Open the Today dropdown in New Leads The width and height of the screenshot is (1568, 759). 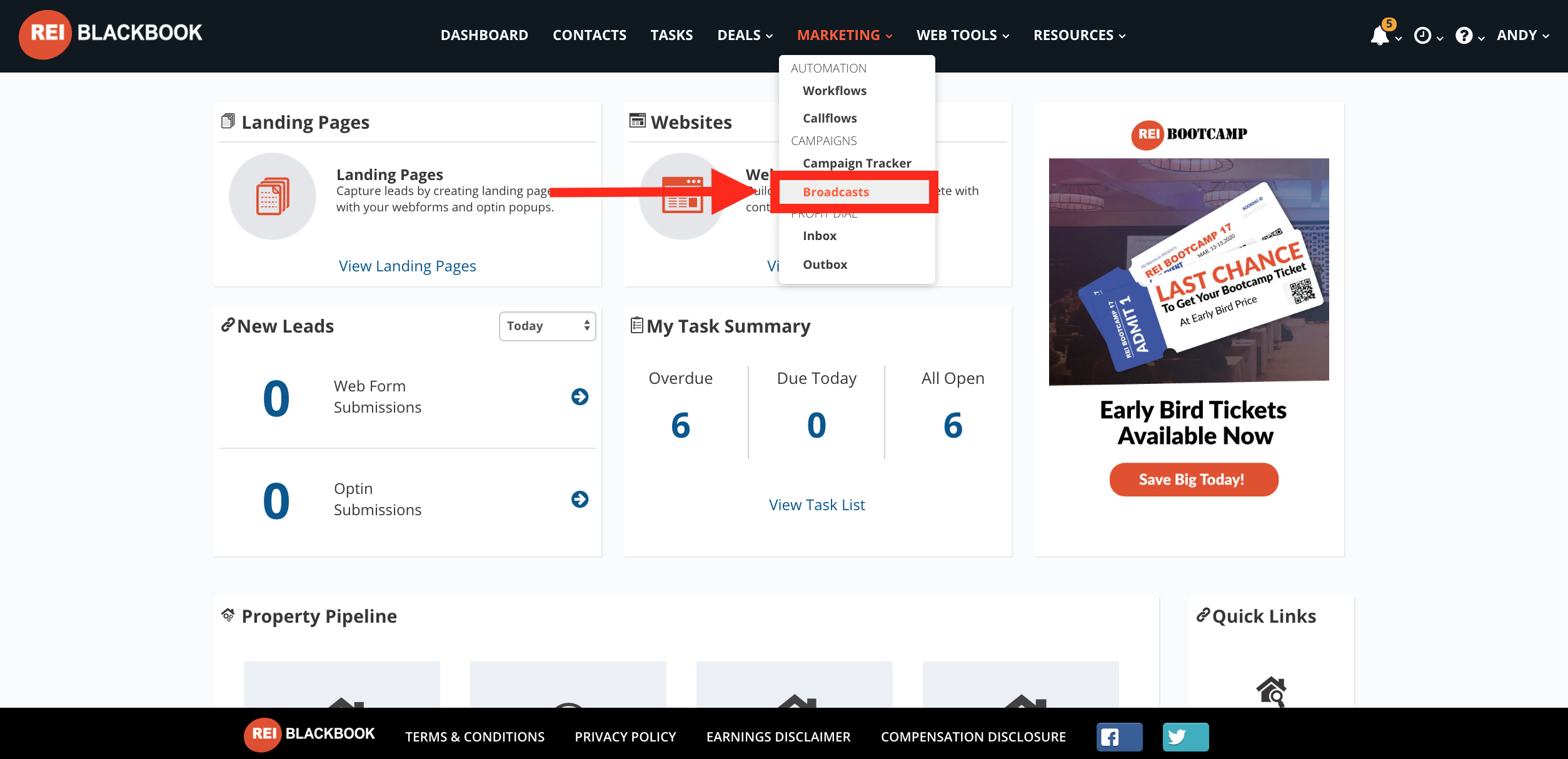tap(547, 326)
